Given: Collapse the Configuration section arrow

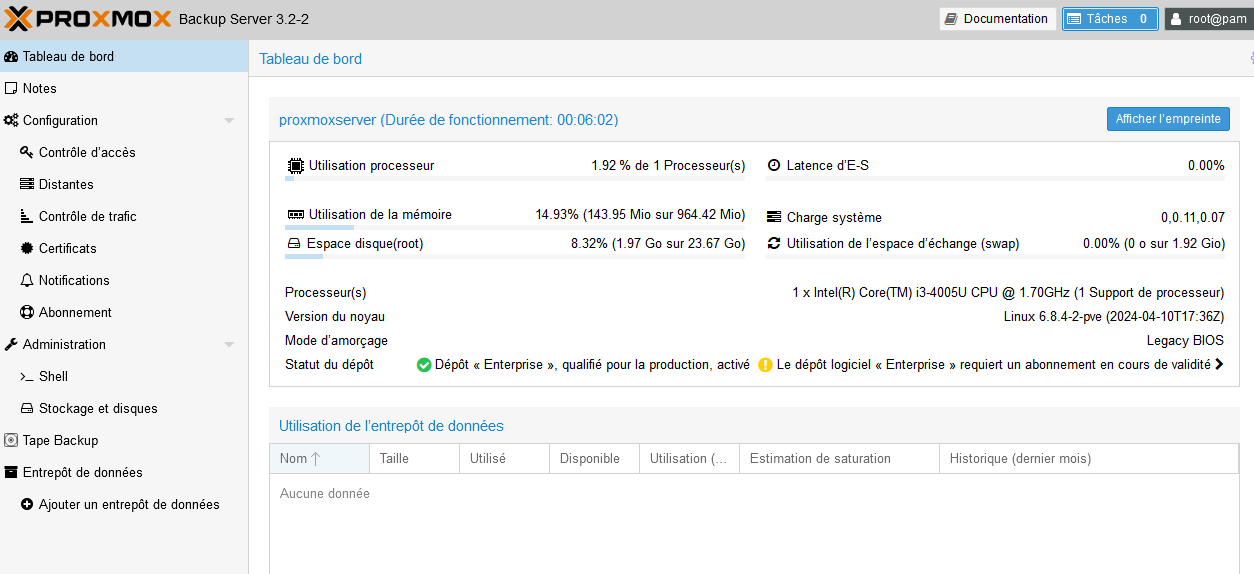Looking at the screenshot, I should (x=229, y=121).
